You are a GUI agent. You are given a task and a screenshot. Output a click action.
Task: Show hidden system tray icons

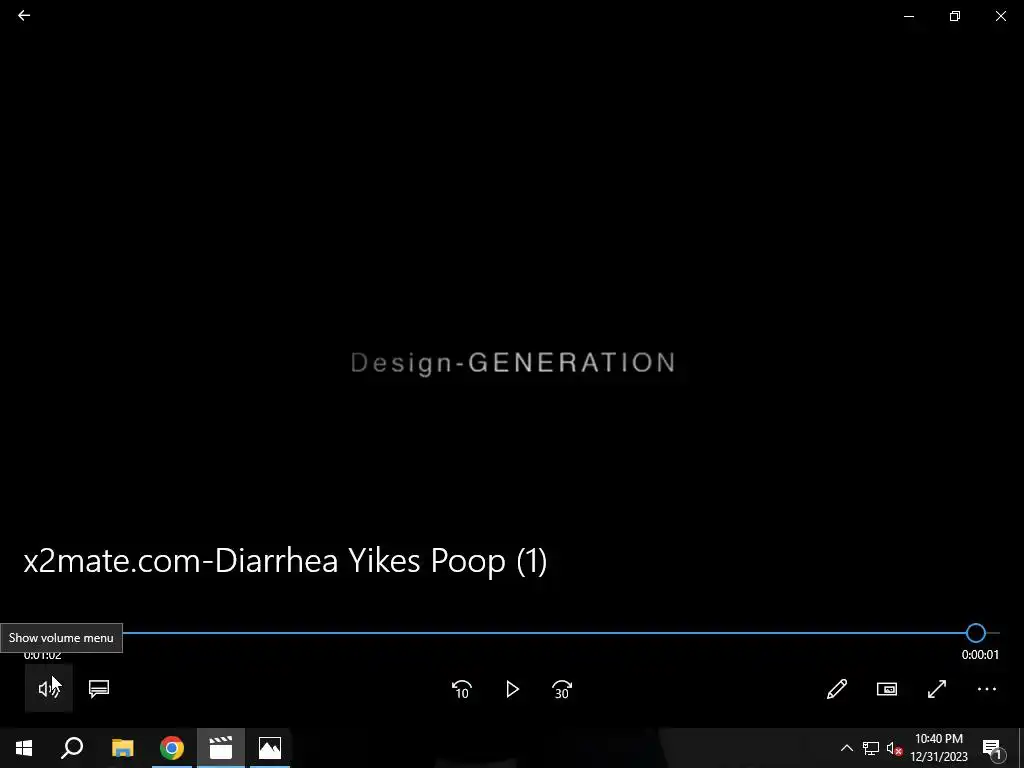pos(846,748)
